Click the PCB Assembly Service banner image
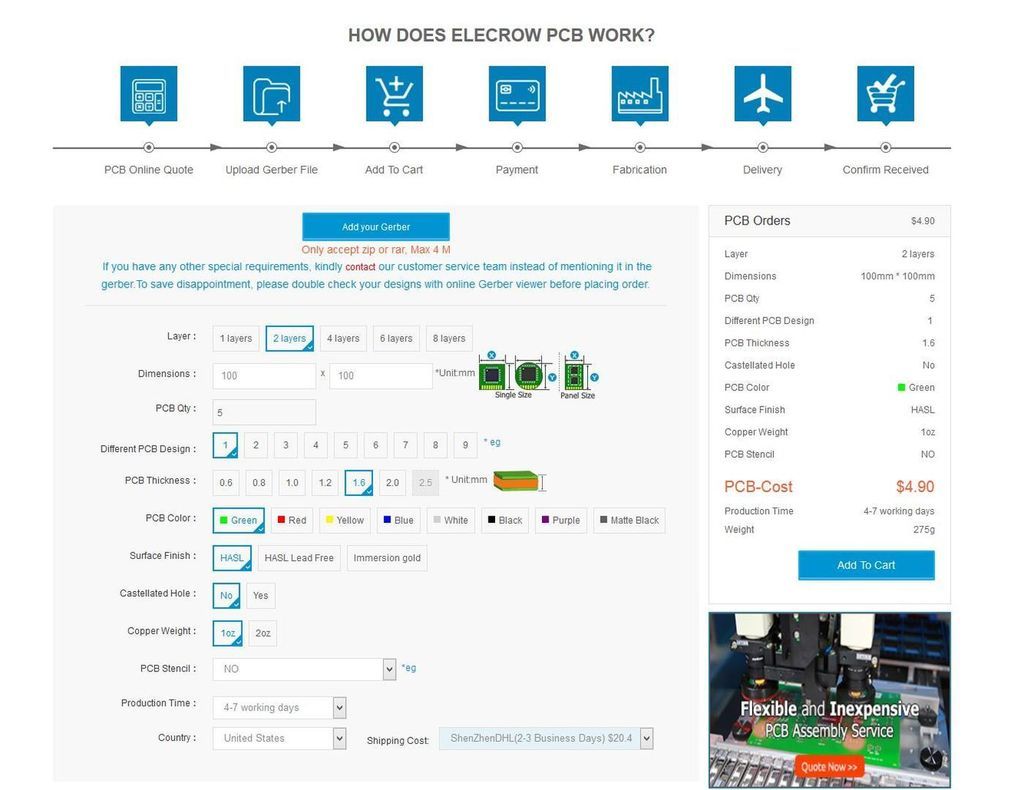The height and width of the screenshot is (790, 1024). (829, 700)
